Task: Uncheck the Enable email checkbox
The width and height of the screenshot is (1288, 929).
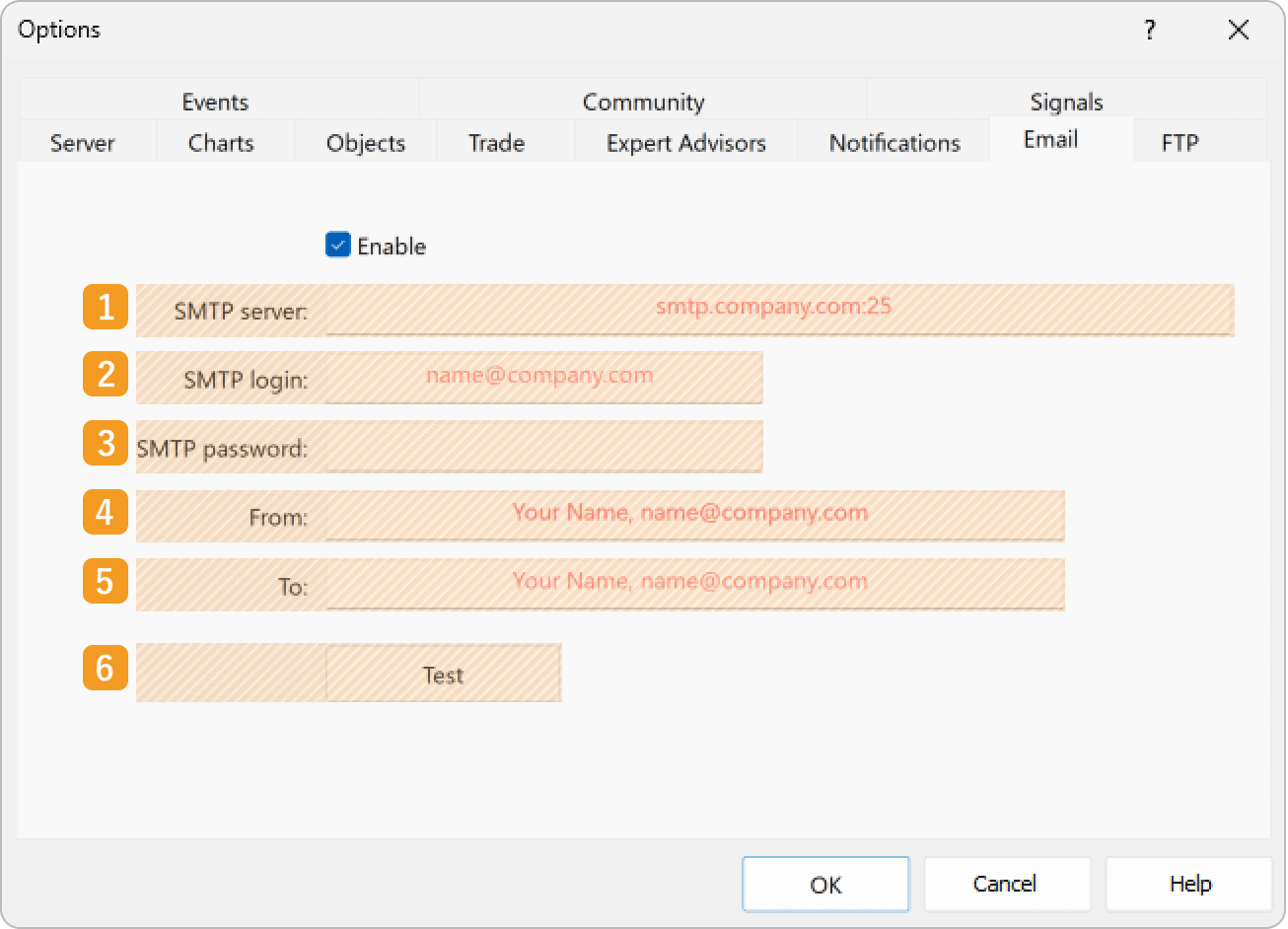Action: 338,246
